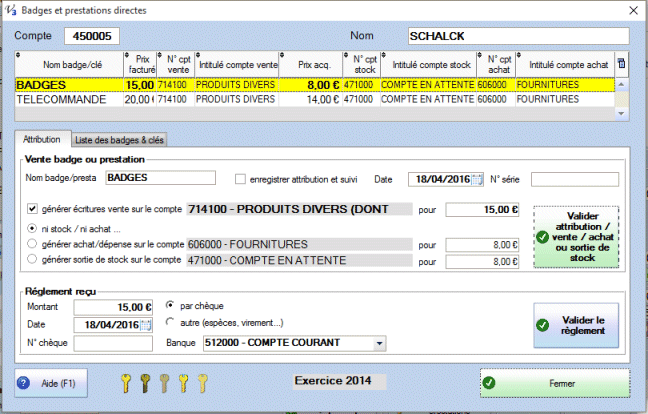Expand the Banque 512000 dropdown

pos(377,345)
